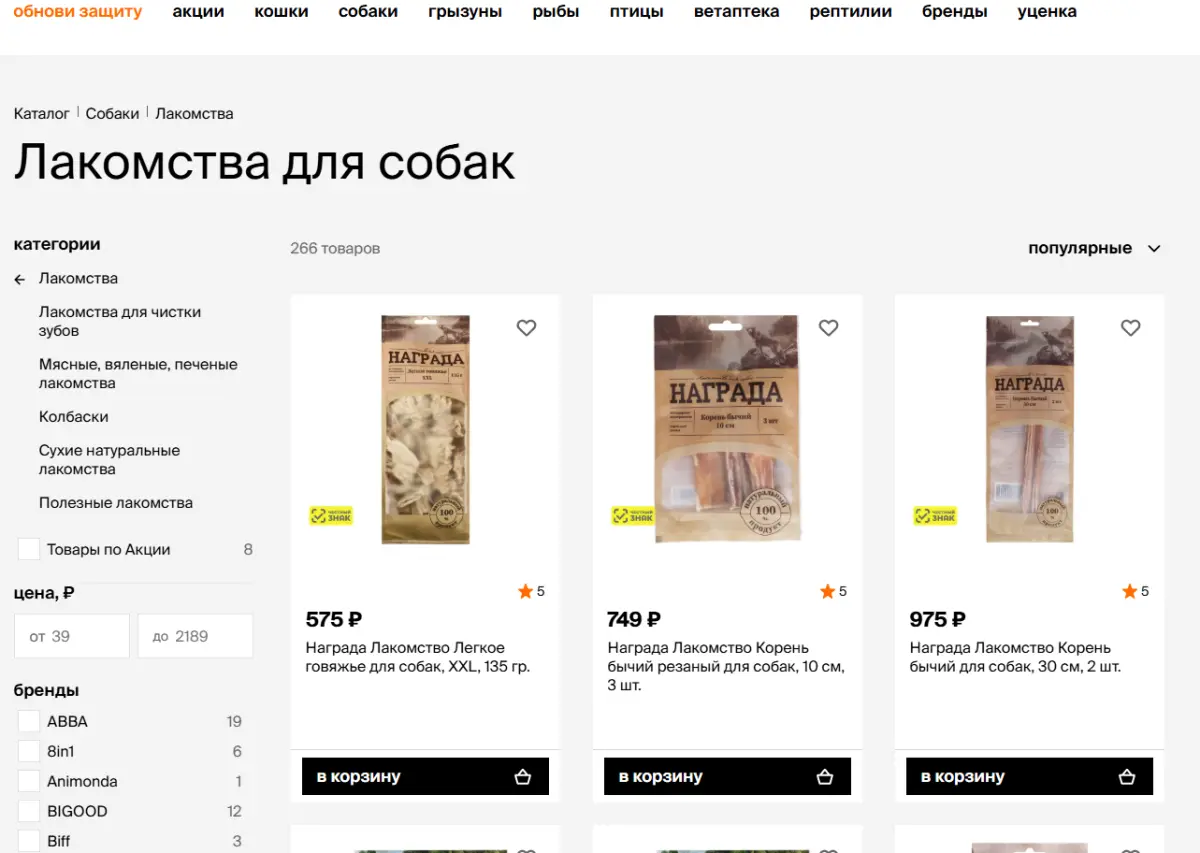Go to рептилии menu item
The image size is (1200, 853).
click(x=851, y=12)
